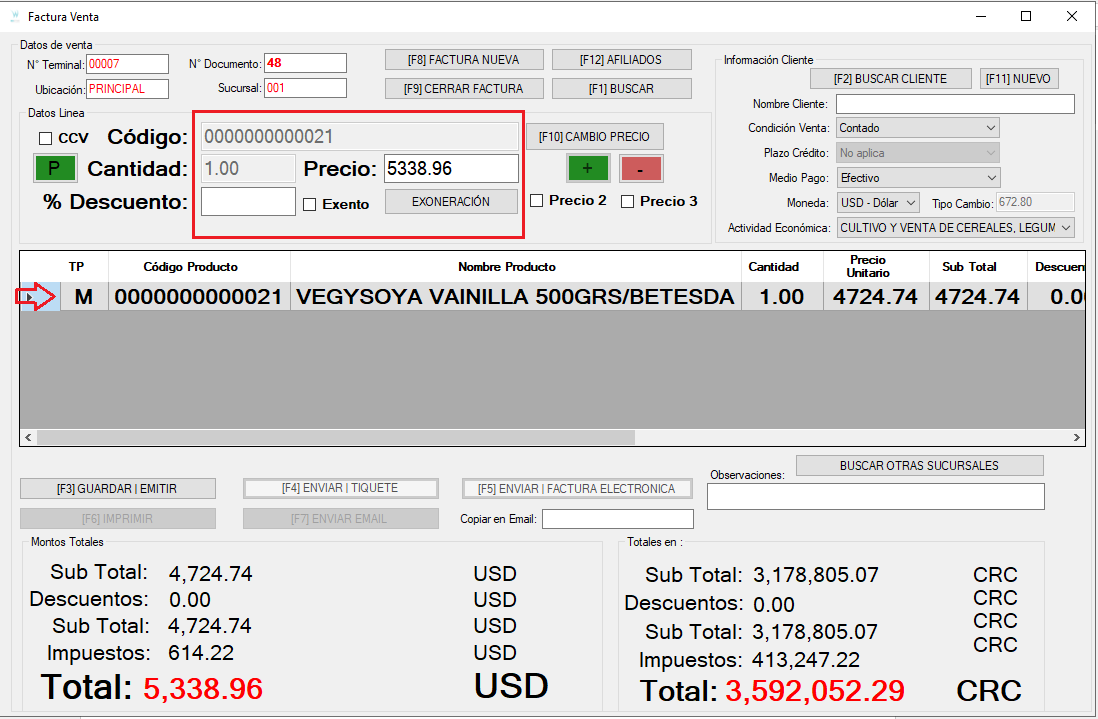The height and width of the screenshot is (719, 1098).
Task: Click the % Descuento input field
Action: [248, 202]
